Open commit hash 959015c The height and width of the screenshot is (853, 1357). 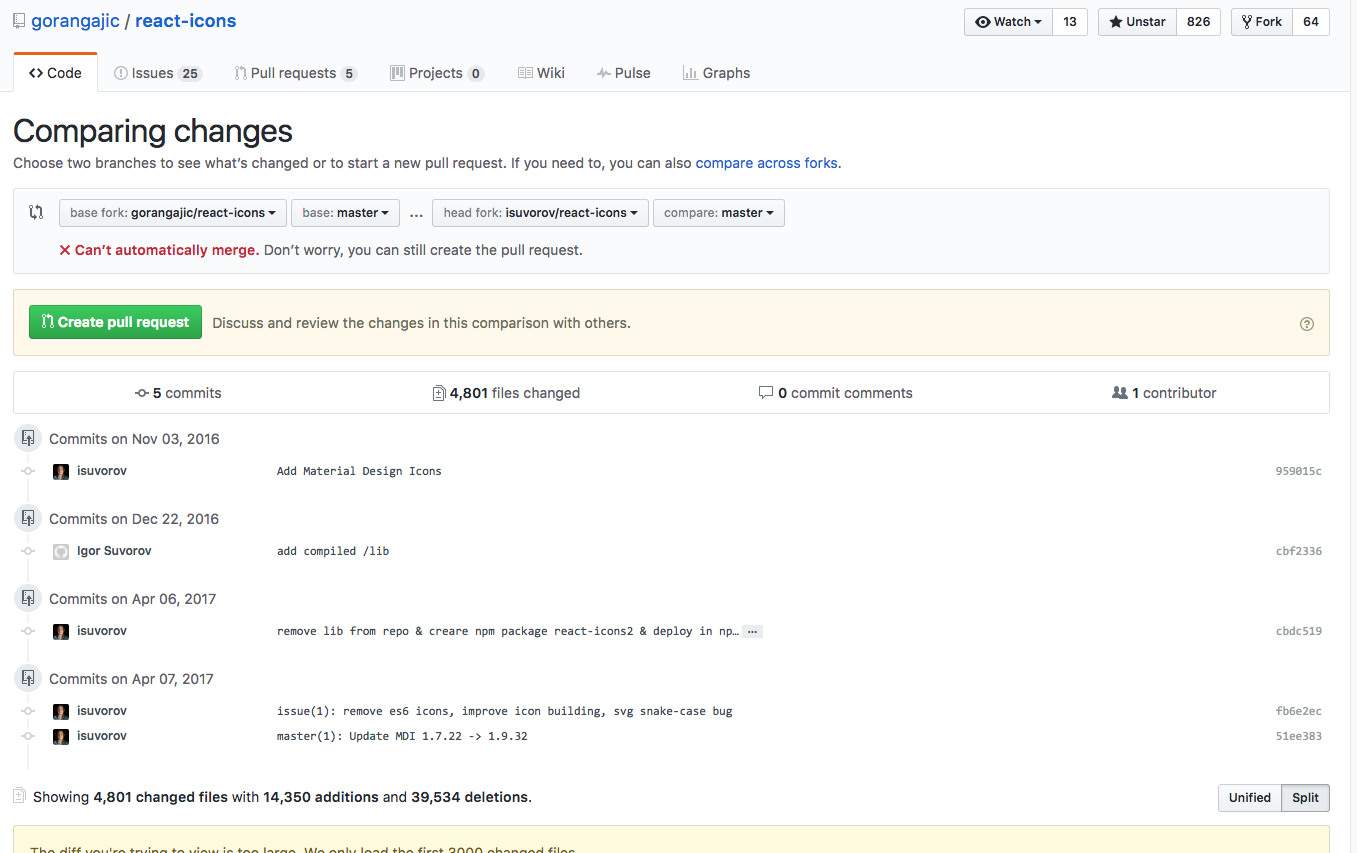[1298, 471]
